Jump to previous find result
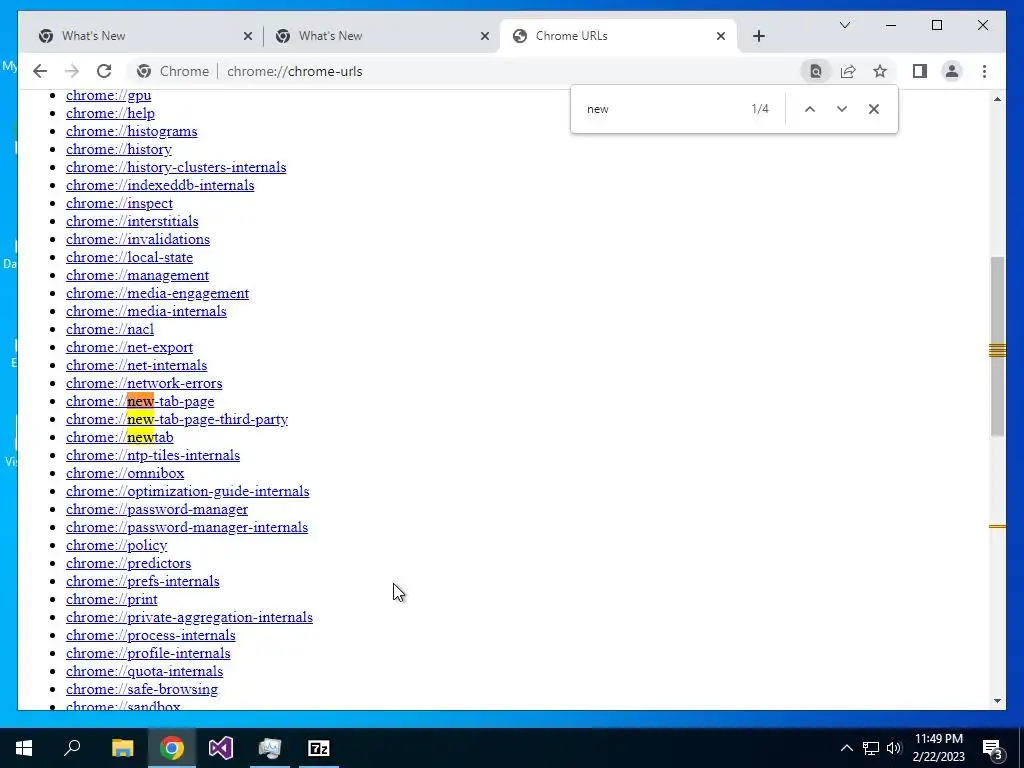Viewport: 1024px width, 768px height. 810,109
